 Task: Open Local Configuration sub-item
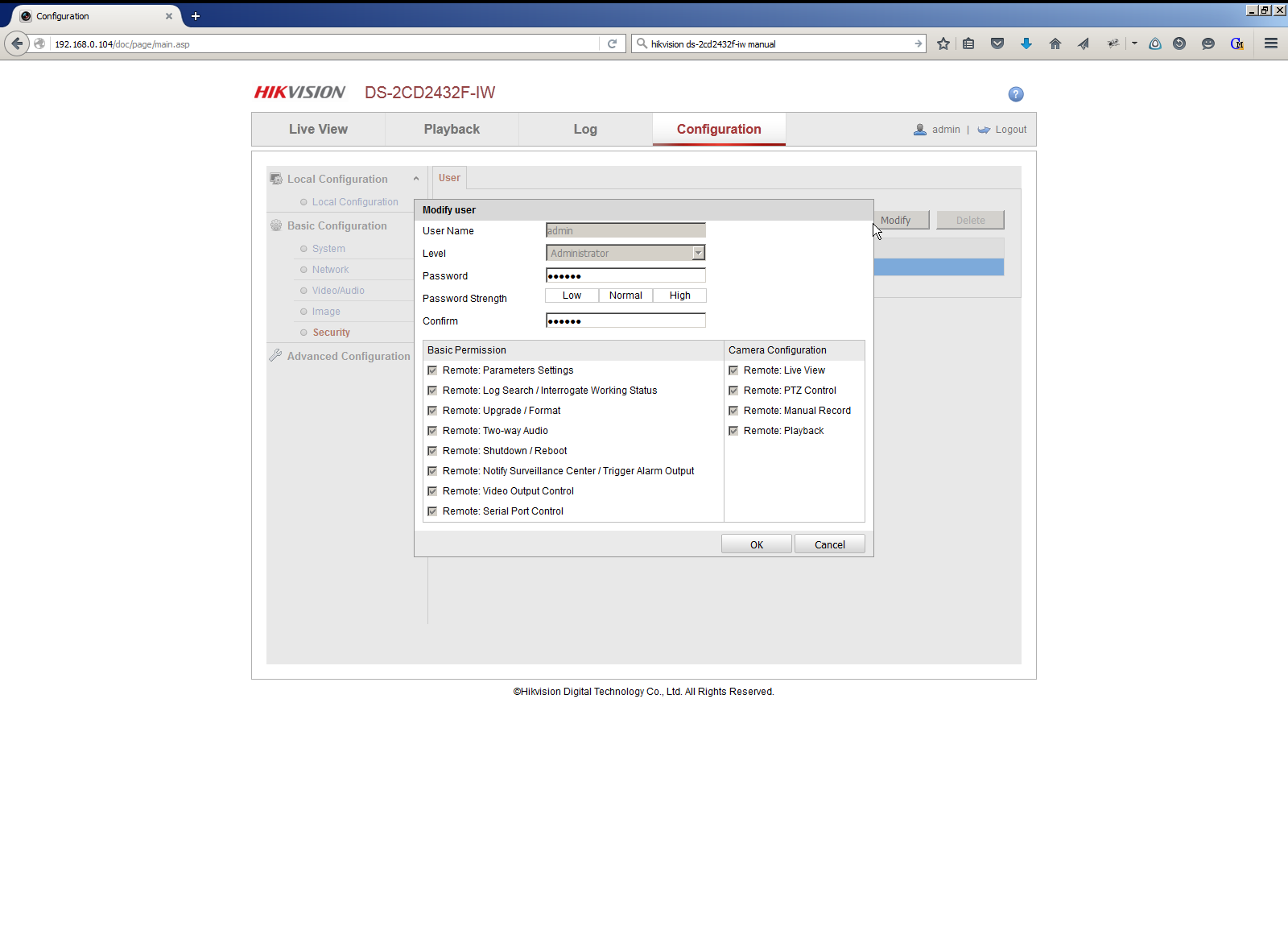point(355,202)
